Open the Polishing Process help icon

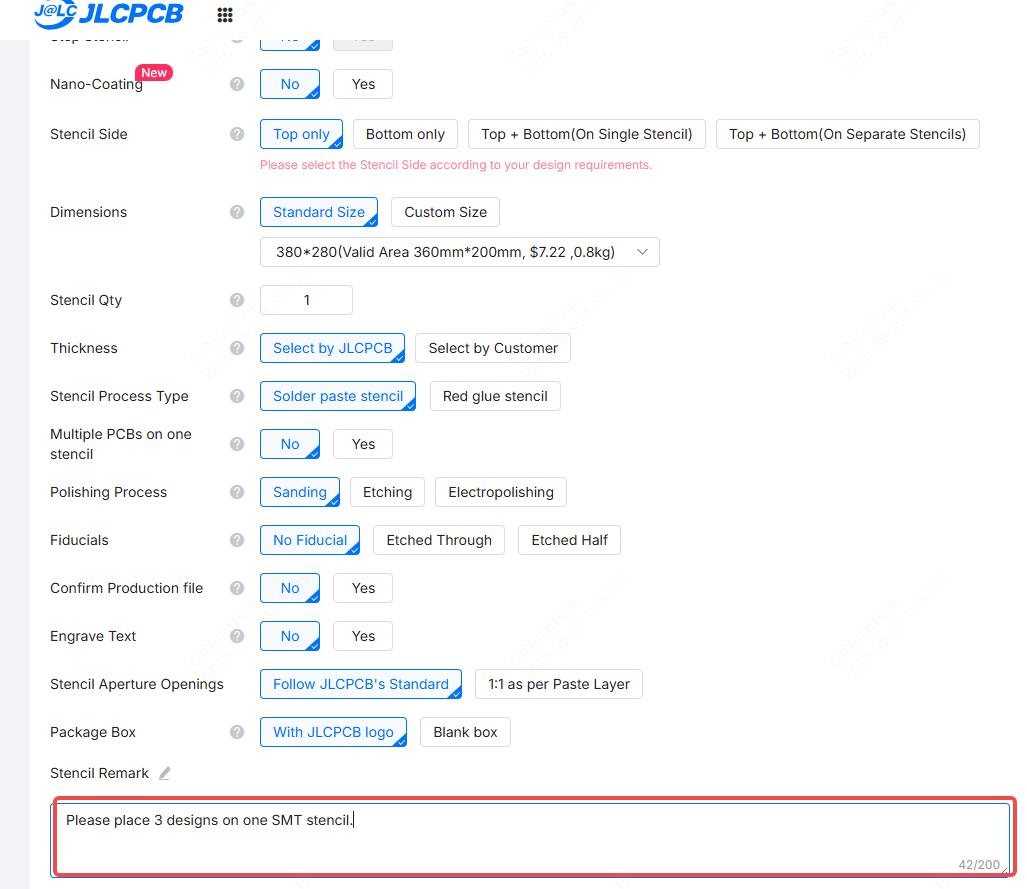coord(237,492)
